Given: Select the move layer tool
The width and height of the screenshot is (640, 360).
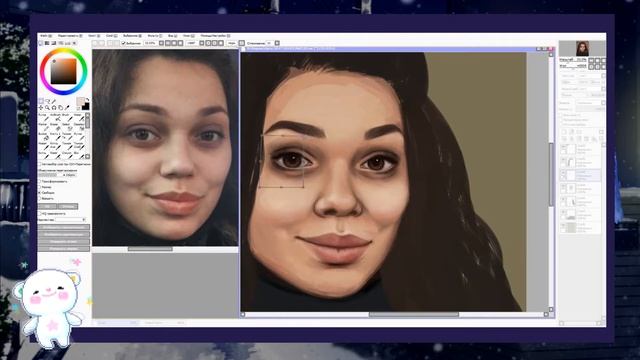Looking at the screenshot, I should [x=41, y=107].
